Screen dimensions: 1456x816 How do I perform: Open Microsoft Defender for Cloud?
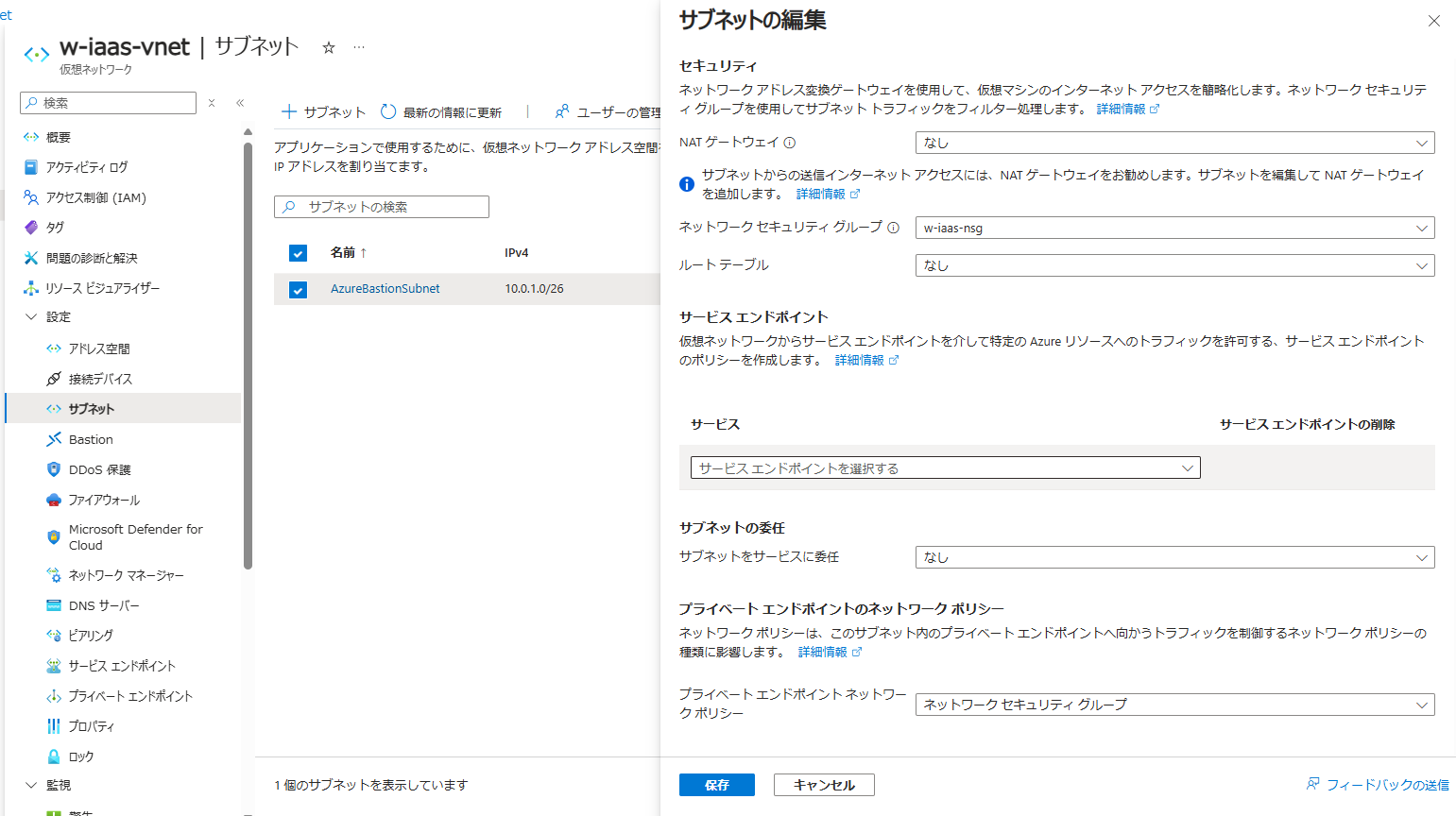point(135,537)
